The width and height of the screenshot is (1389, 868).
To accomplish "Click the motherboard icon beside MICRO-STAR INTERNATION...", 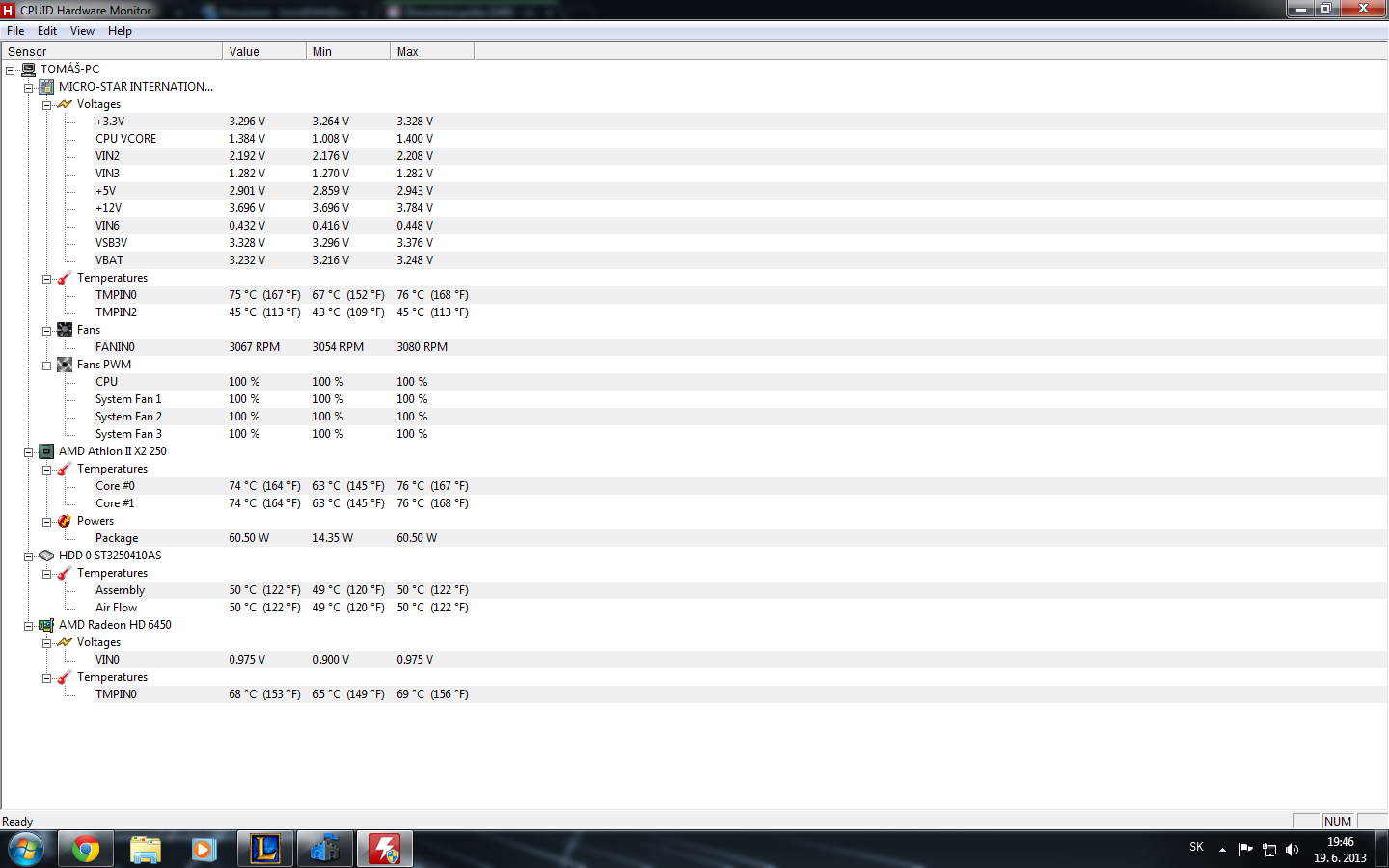I will (46, 87).
